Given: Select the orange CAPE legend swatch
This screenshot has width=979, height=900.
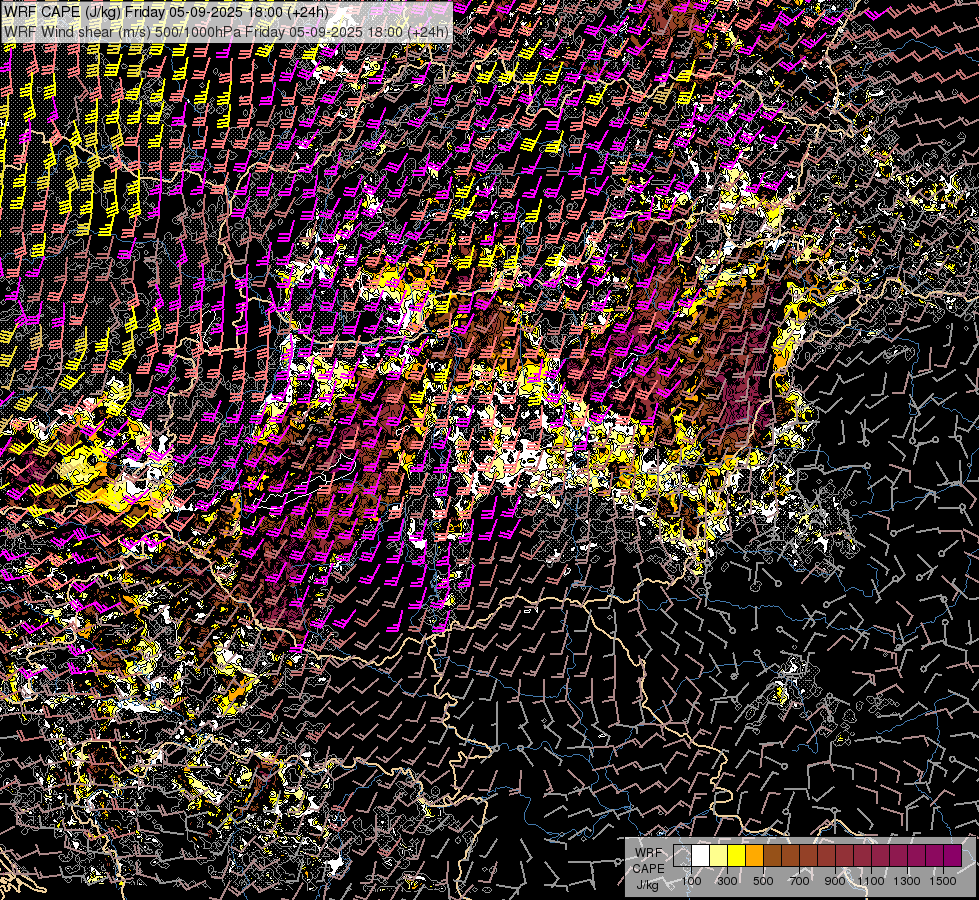Looking at the screenshot, I should pos(754,856).
